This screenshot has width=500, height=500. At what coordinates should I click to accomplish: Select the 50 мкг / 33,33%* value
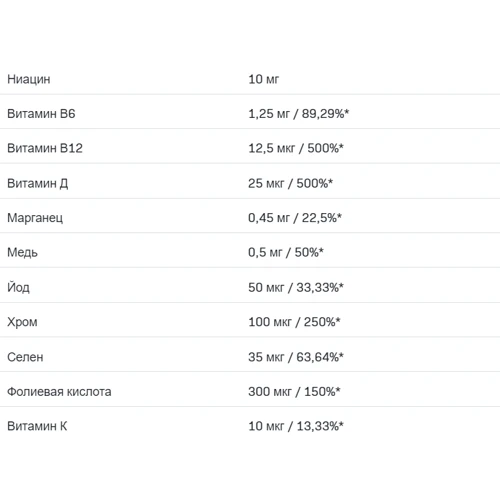[296, 287]
